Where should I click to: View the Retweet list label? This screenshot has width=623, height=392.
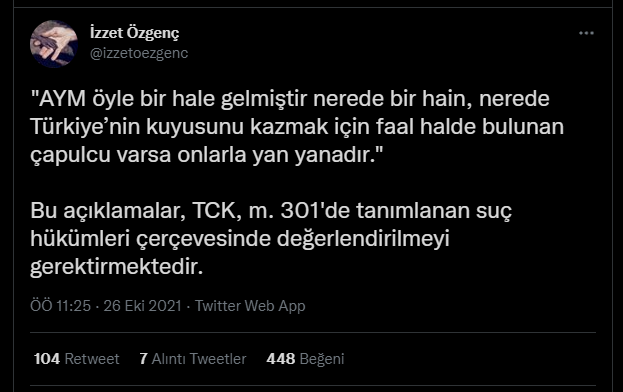pyautogui.click(x=92, y=359)
